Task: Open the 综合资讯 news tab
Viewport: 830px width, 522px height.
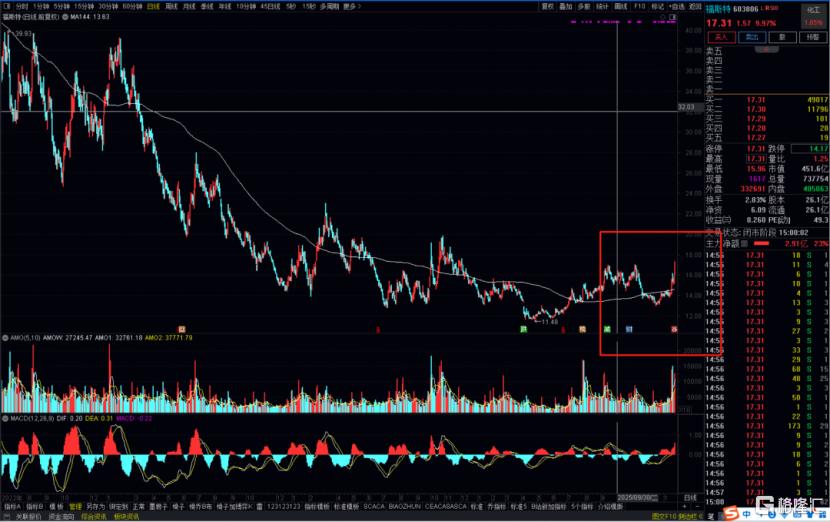Action: 94,516
